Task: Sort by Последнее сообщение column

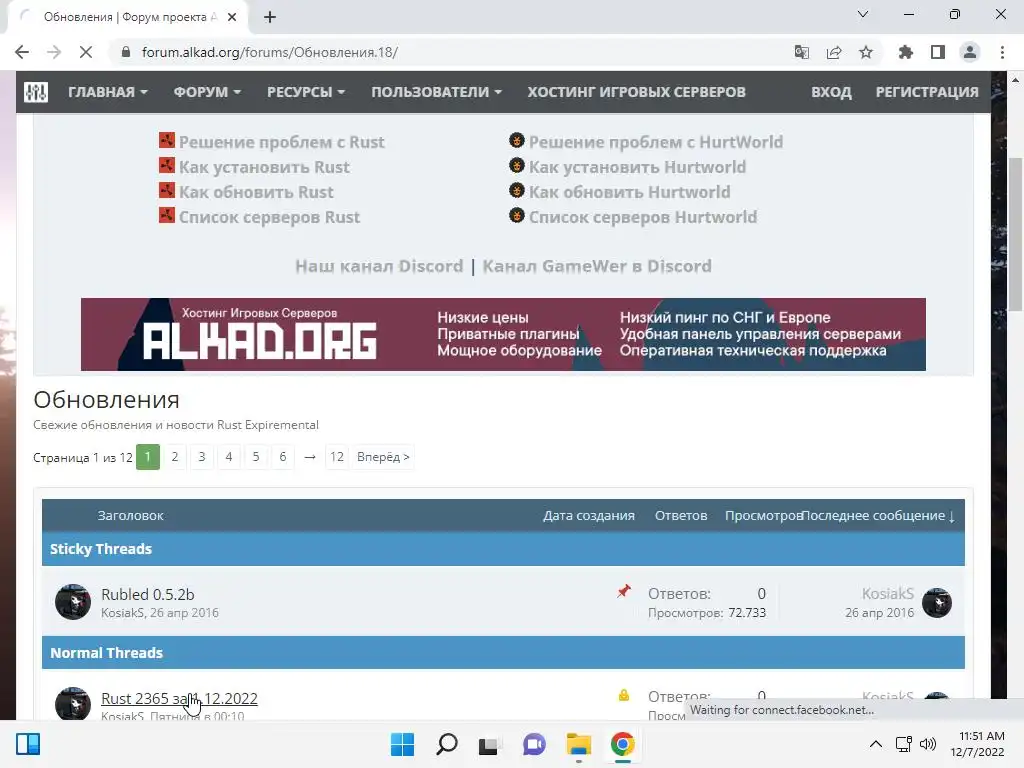Action: pos(878,515)
